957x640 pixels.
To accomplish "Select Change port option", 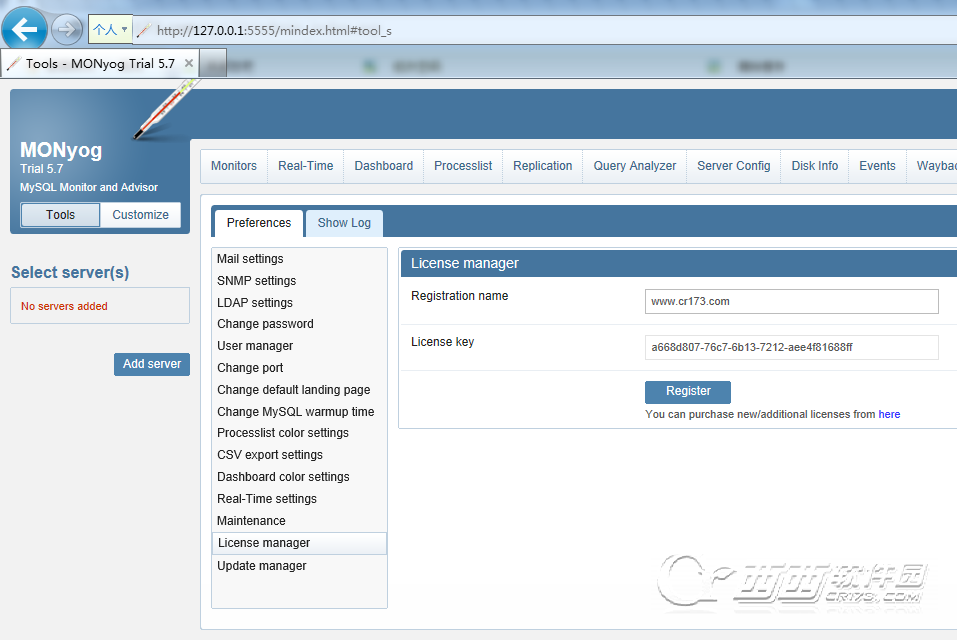I will [250, 368].
